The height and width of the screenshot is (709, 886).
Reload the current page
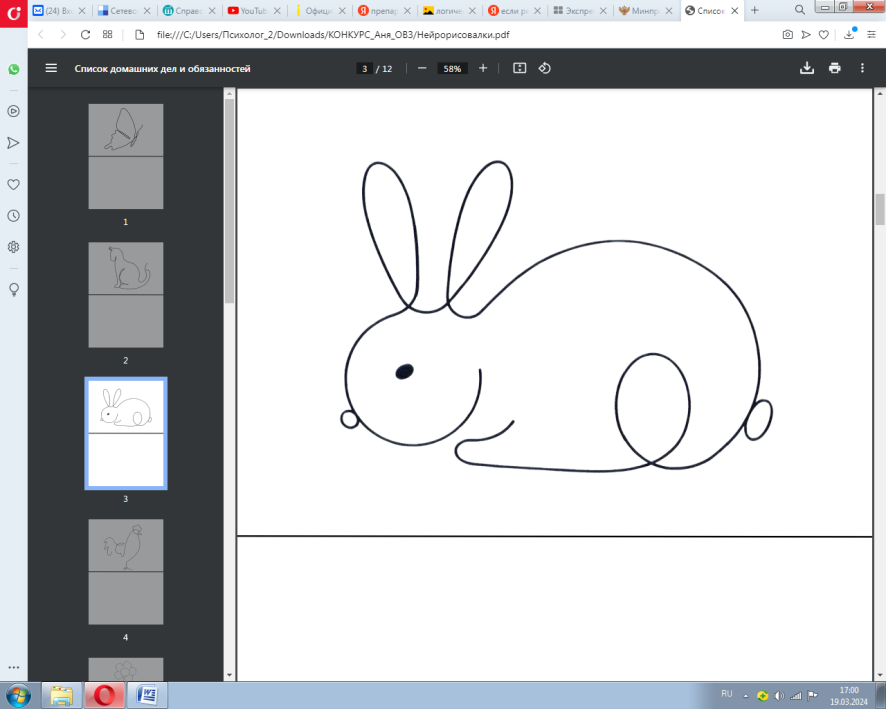pyautogui.click(x=84, y=34)
